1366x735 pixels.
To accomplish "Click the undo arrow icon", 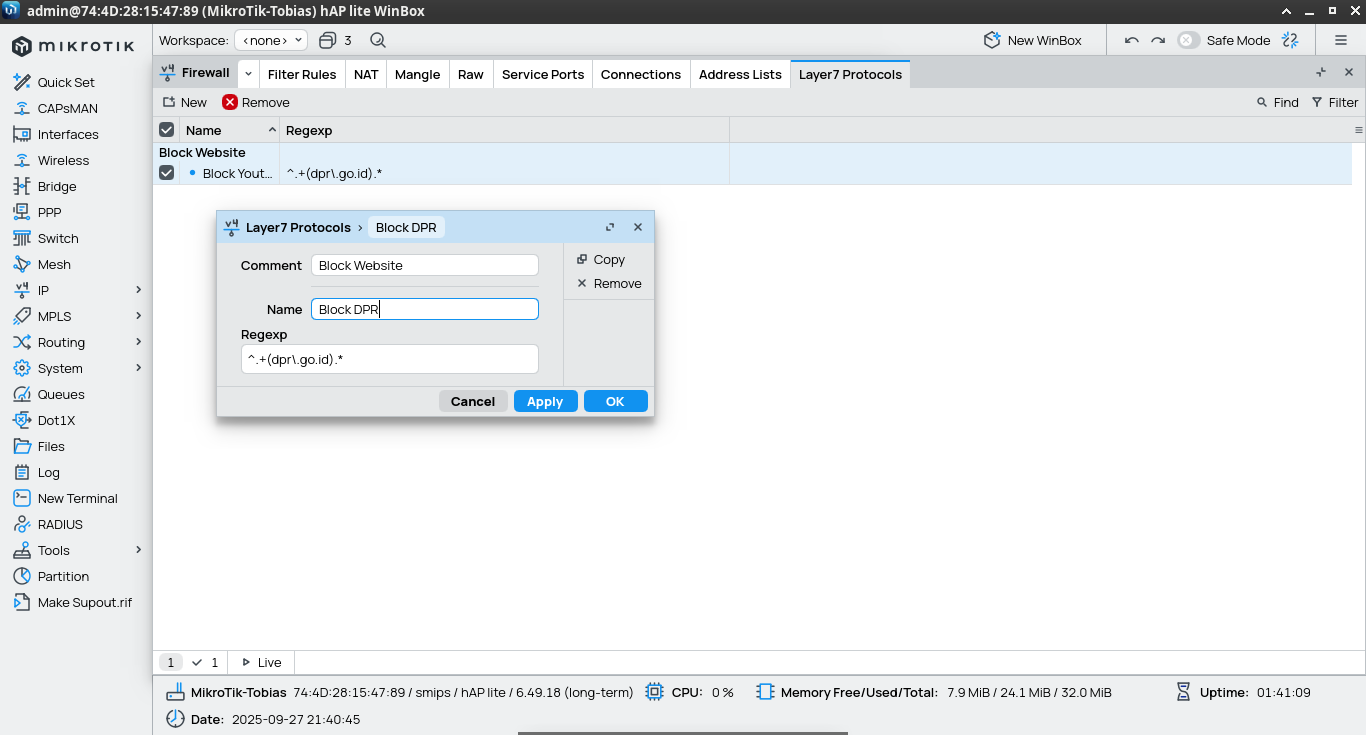I will pyautogui.click(x=1131, y=40).
